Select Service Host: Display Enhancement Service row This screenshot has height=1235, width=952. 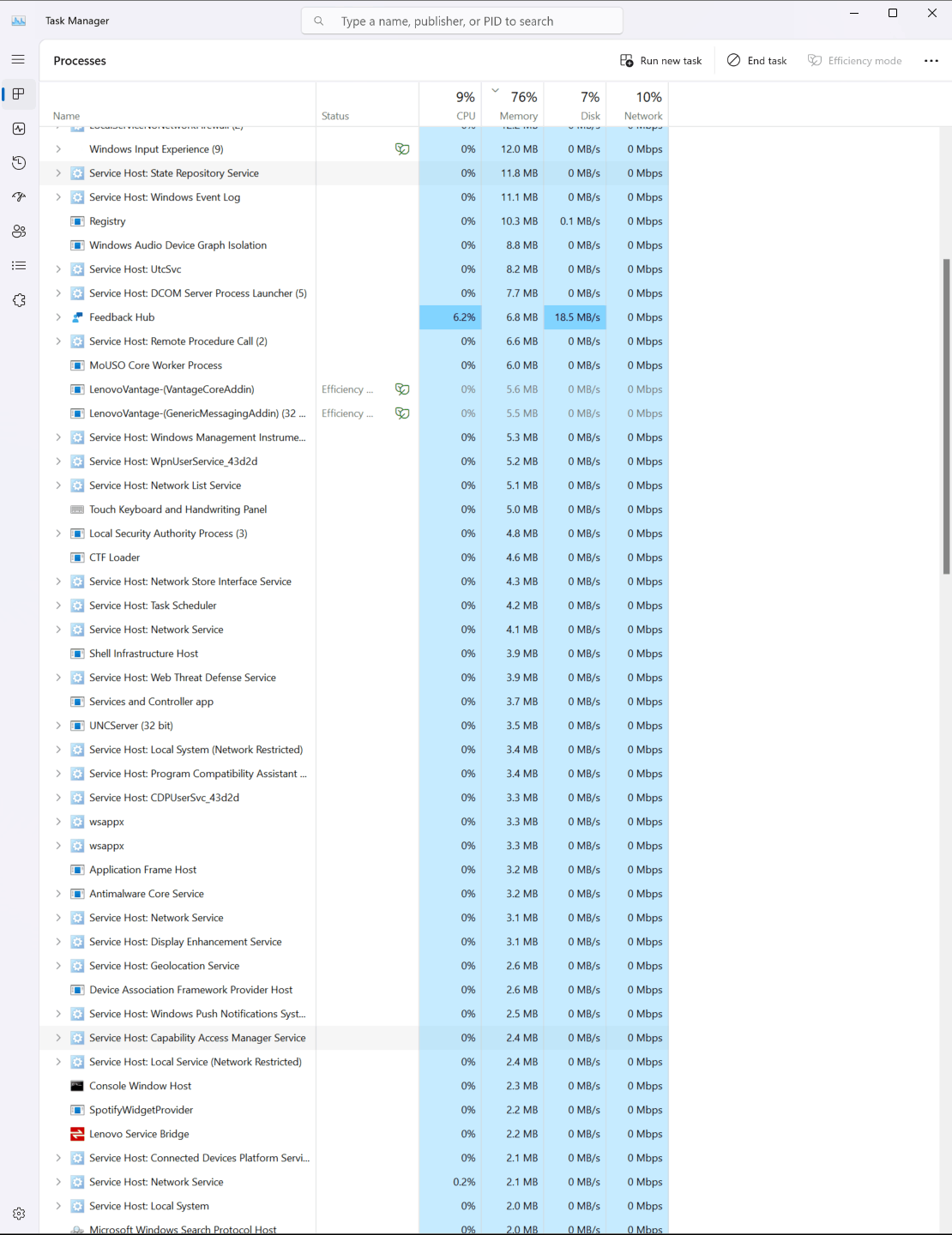354,942
